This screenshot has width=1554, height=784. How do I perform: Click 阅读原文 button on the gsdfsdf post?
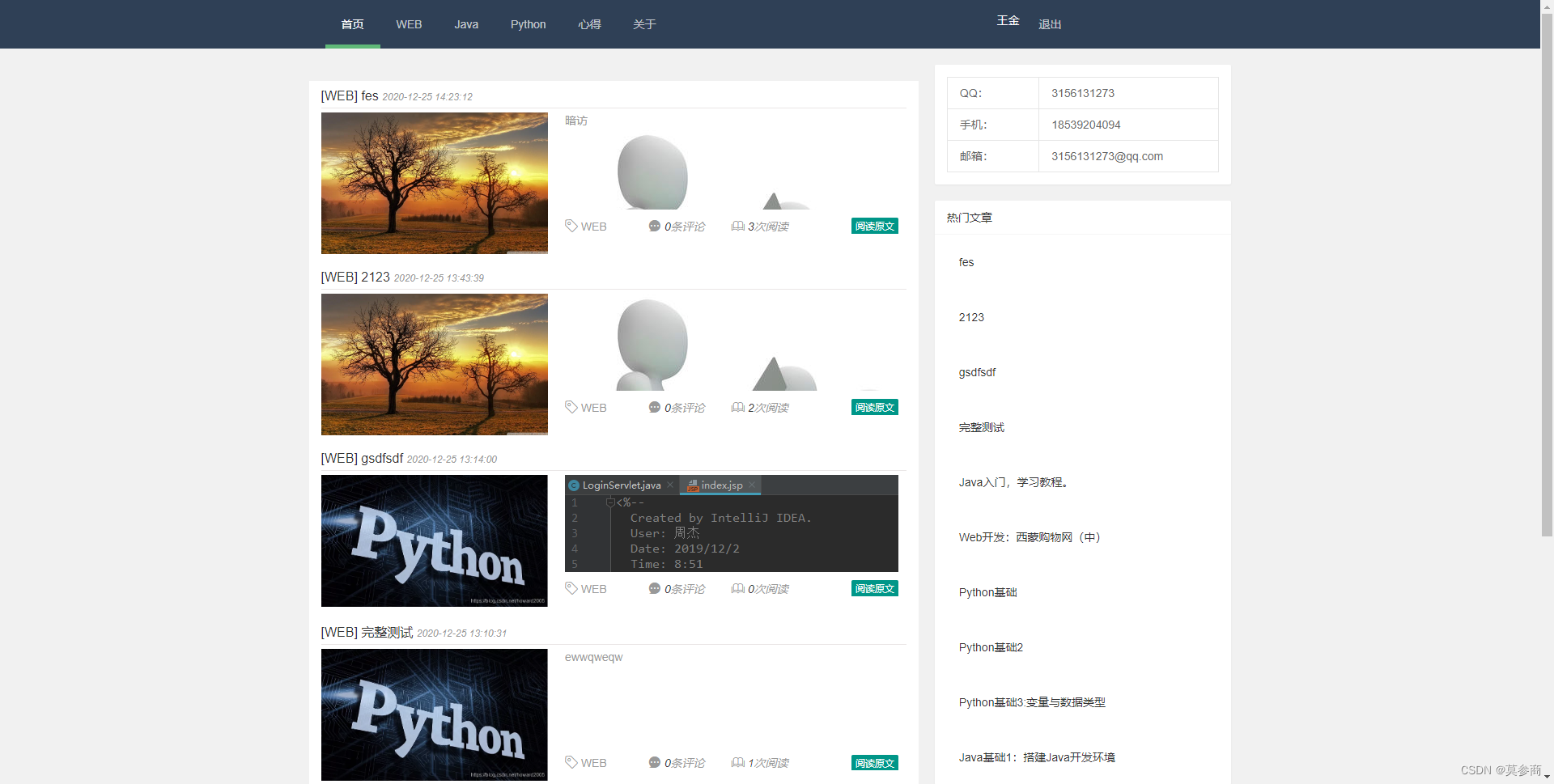[875, 588]
